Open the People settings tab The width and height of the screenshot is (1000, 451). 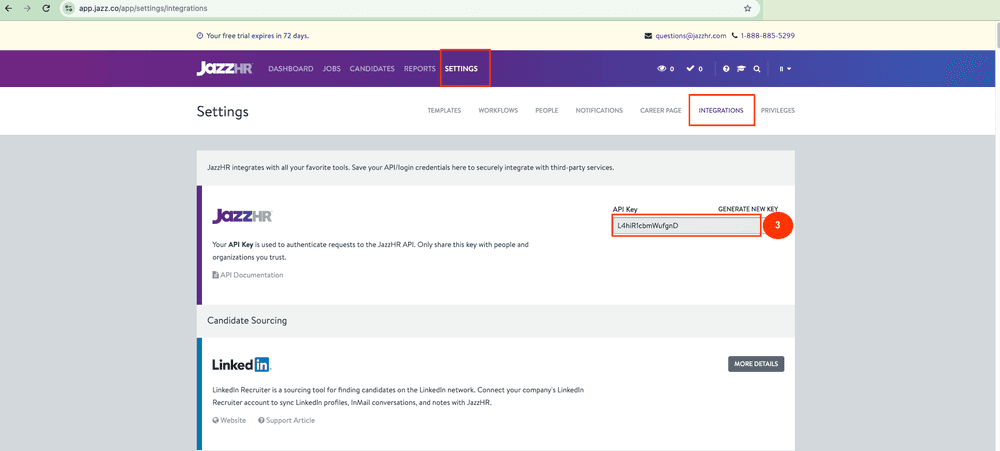[x=547, y=110]
